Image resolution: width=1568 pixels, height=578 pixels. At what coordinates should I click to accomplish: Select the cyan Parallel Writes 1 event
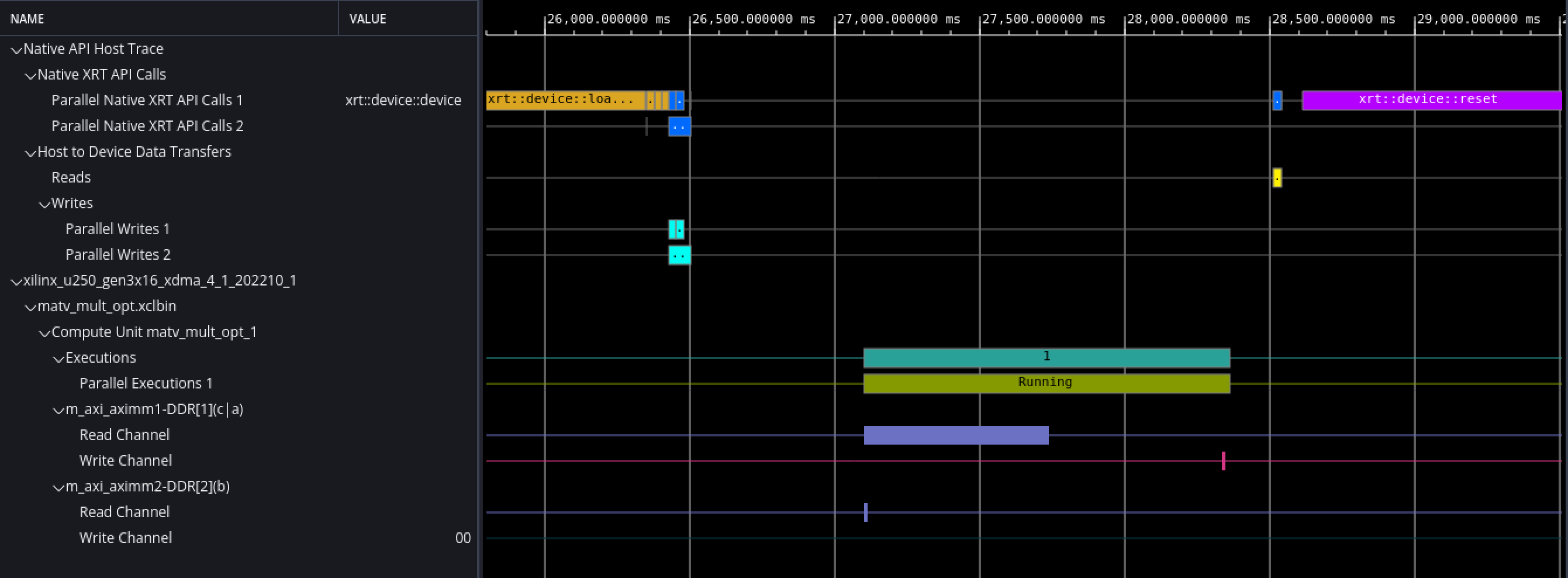tap(676, 229)
